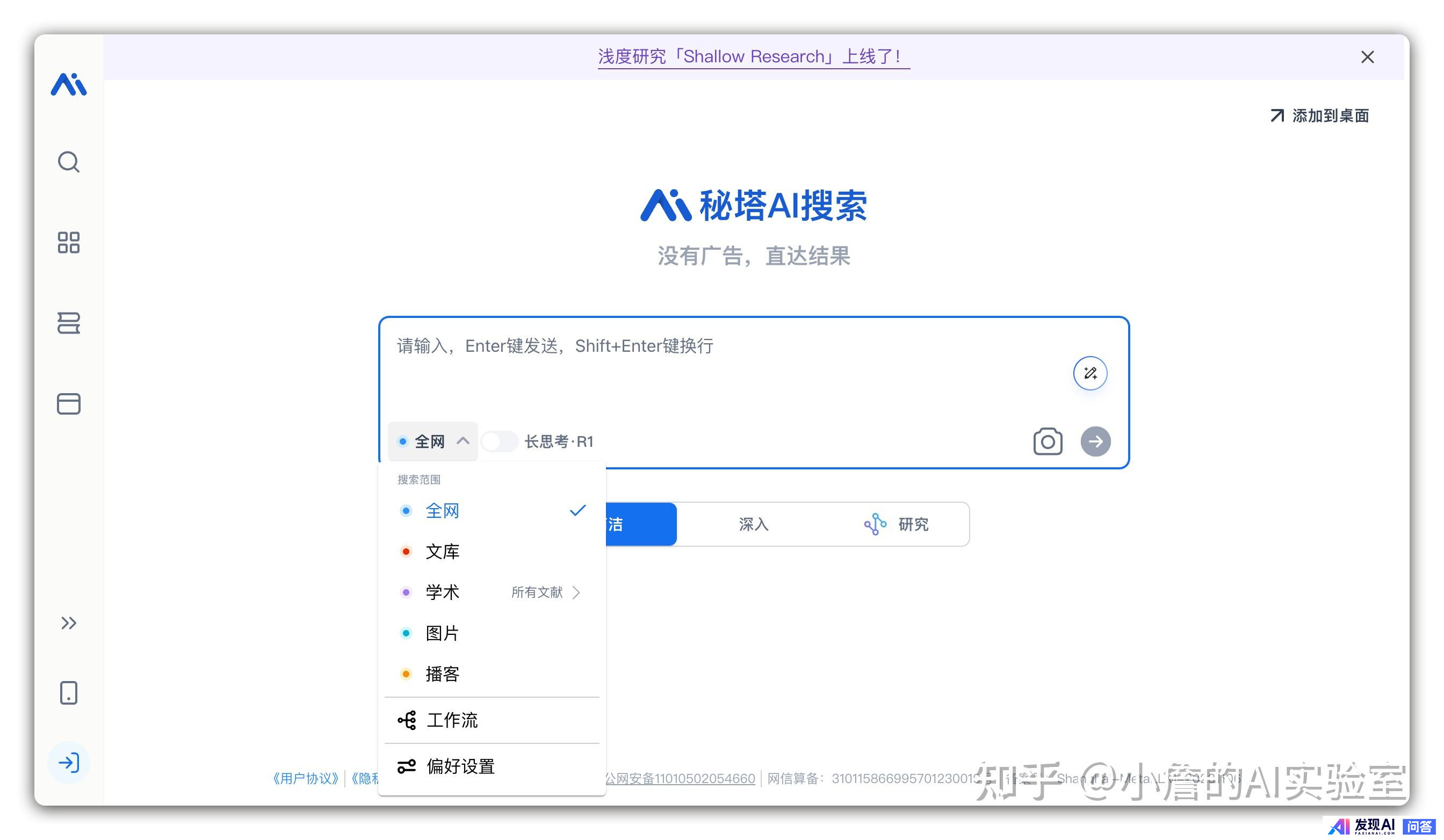Select 图片 in search scope menu
Viewport: 1444px width, 840px height.
click(492, 633)
